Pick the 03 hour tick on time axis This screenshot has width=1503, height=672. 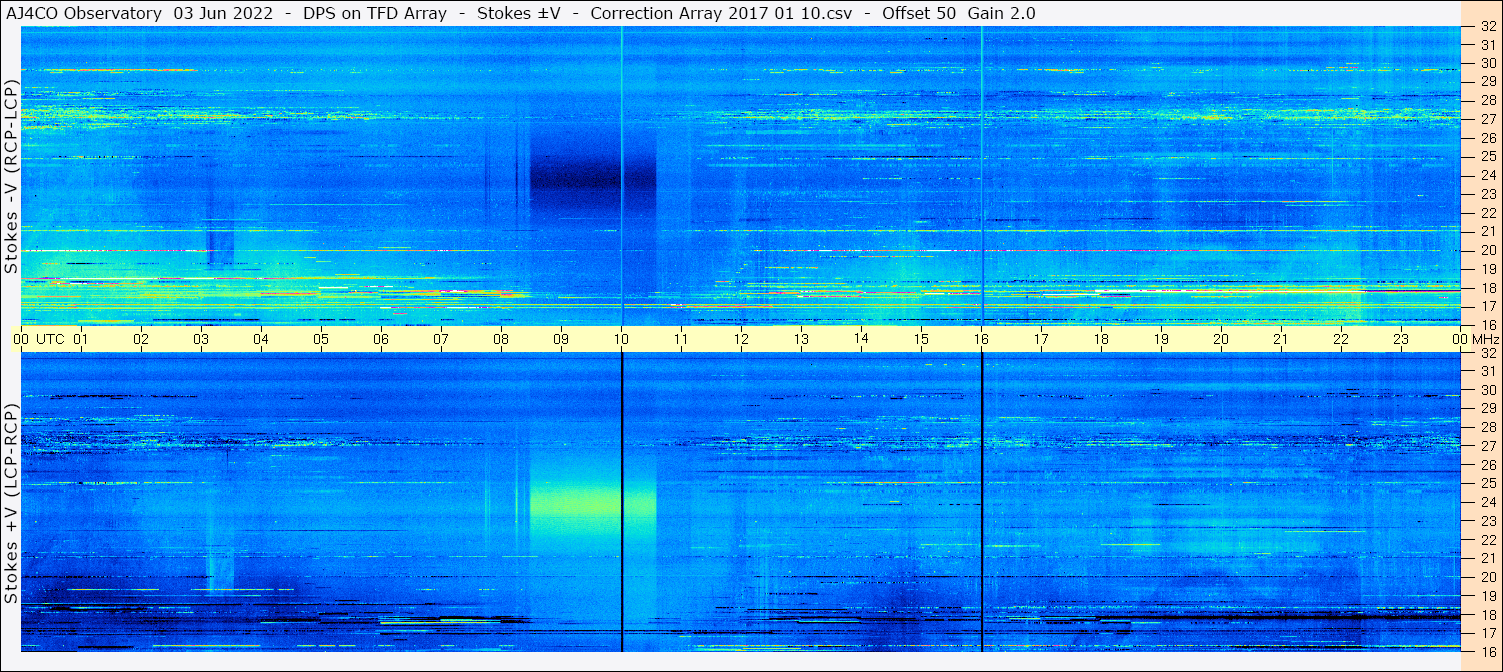tap(201, 339)
